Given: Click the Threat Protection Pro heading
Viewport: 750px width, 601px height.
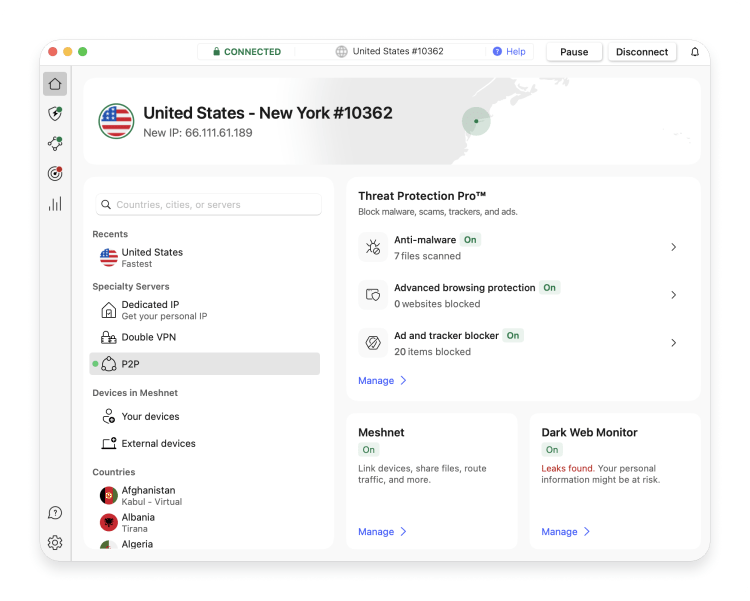Looking at the screenshot, I should click(422, 196).
